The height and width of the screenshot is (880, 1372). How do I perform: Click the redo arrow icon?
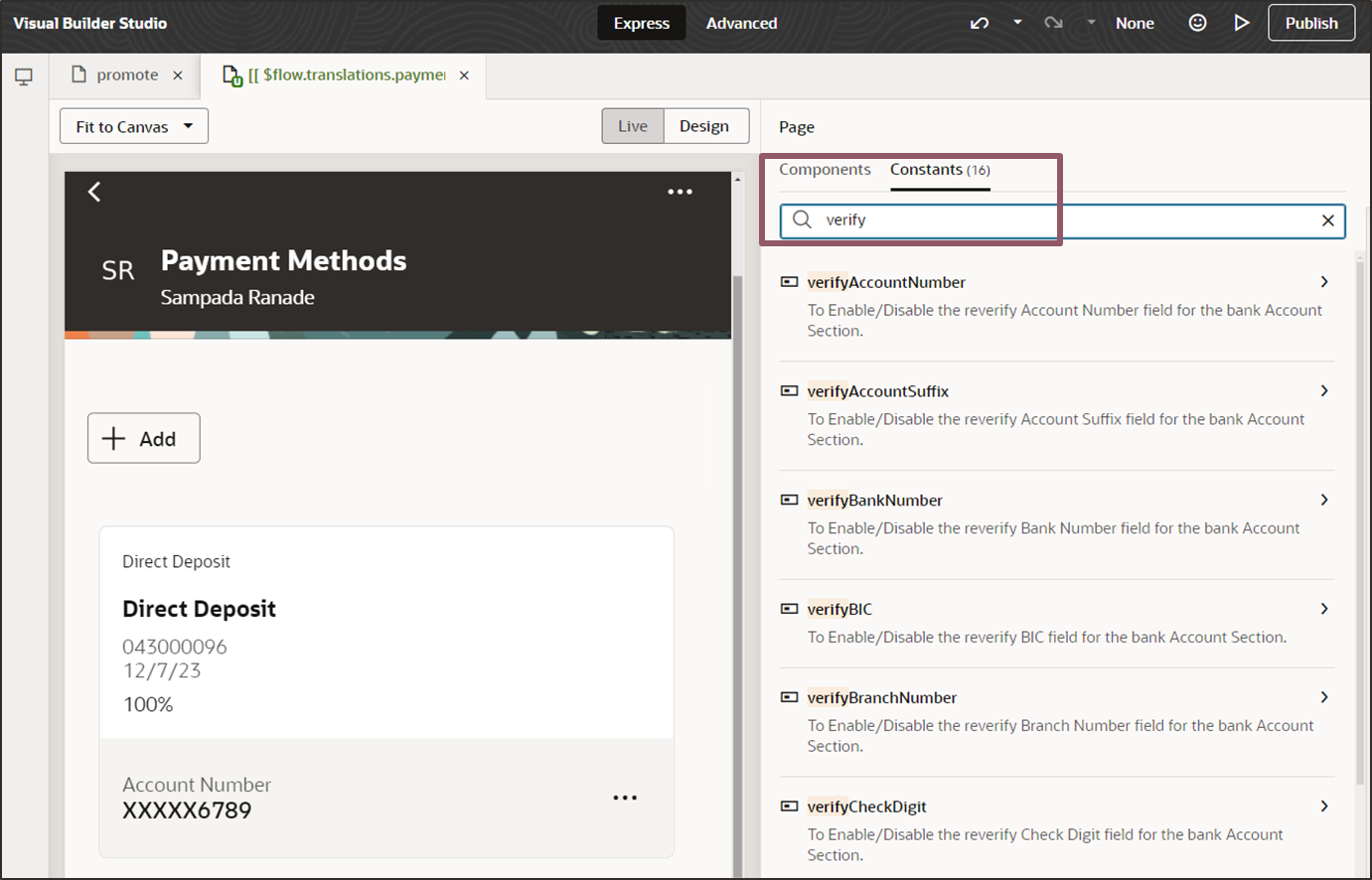(1053, 23)
